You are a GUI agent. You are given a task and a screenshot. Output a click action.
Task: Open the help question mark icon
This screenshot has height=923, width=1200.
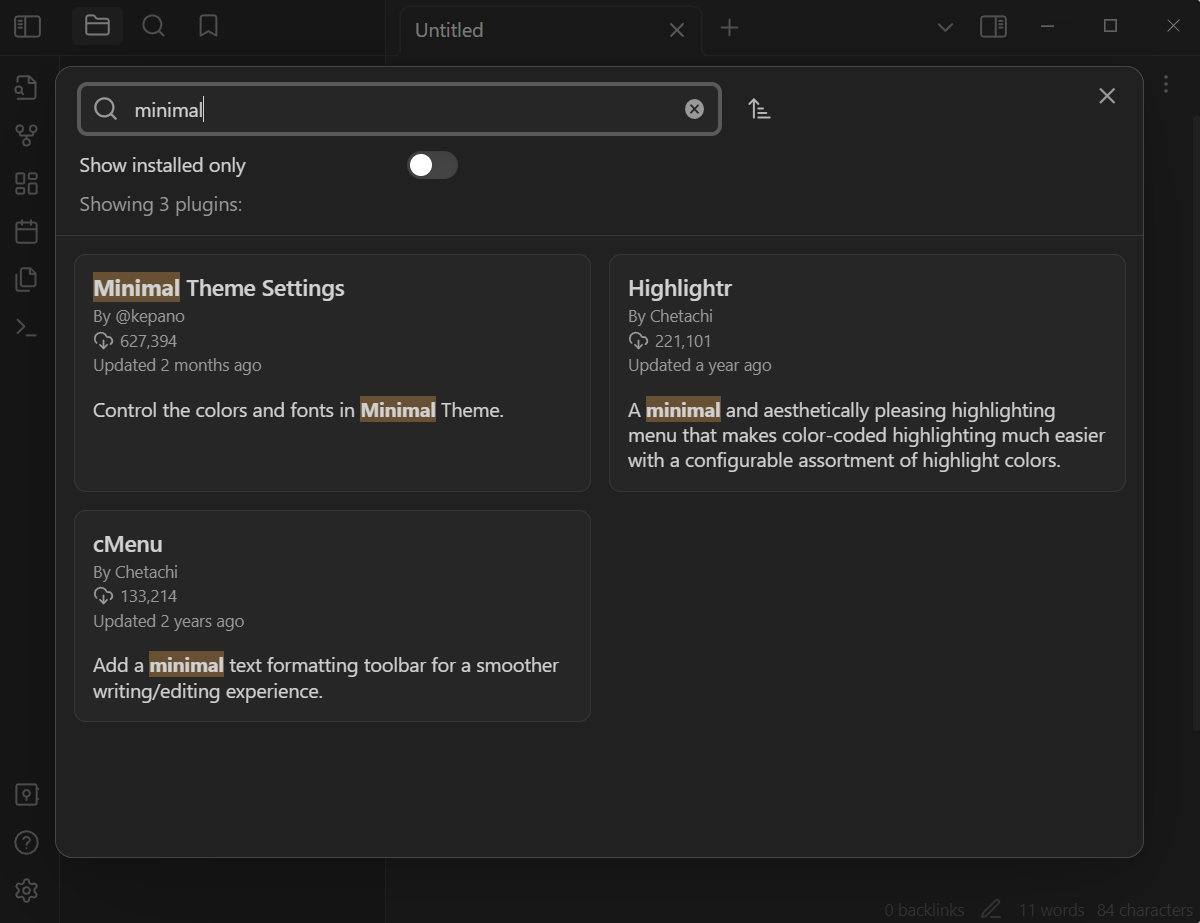(27, 843)
